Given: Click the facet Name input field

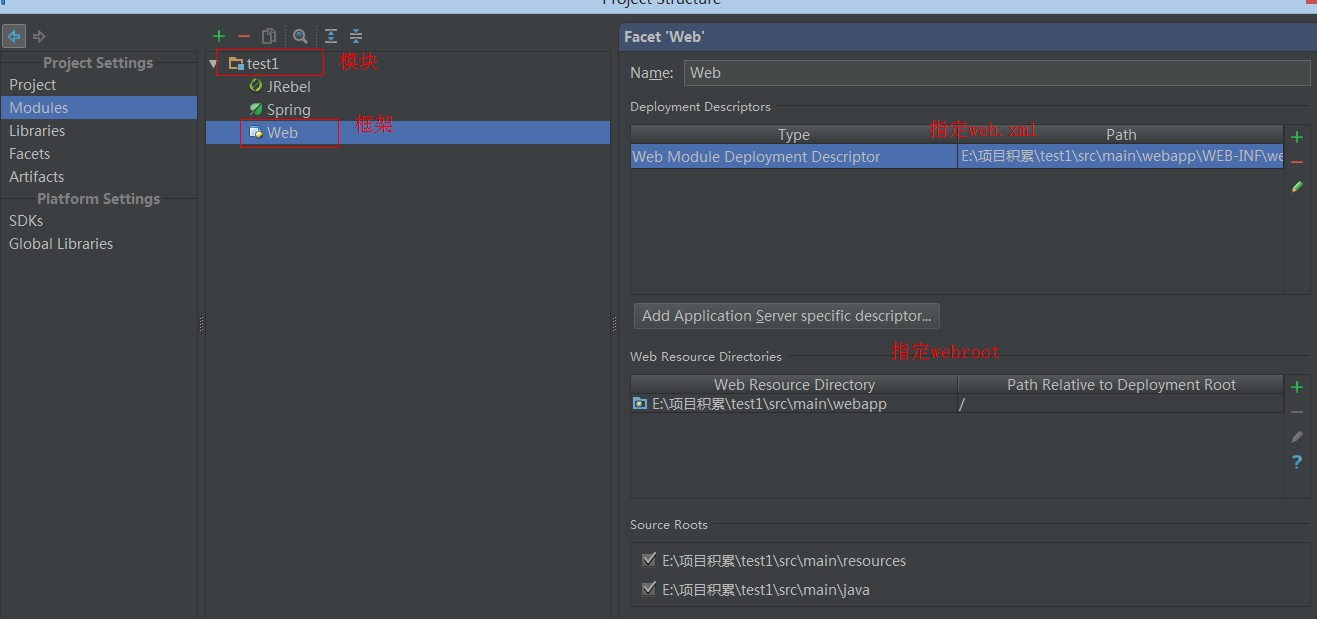Looking at the screenshot, I should [x=997, y=72].
